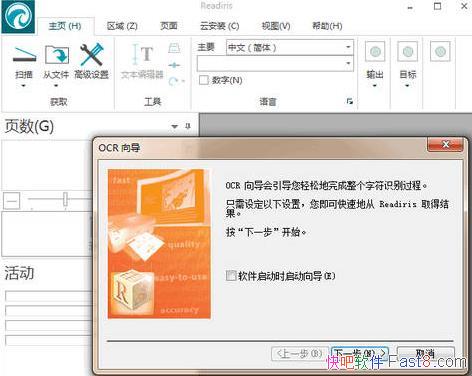Click the Cancel (取消) button in OCR wizard
472x376 pixels.
[426, 353]
